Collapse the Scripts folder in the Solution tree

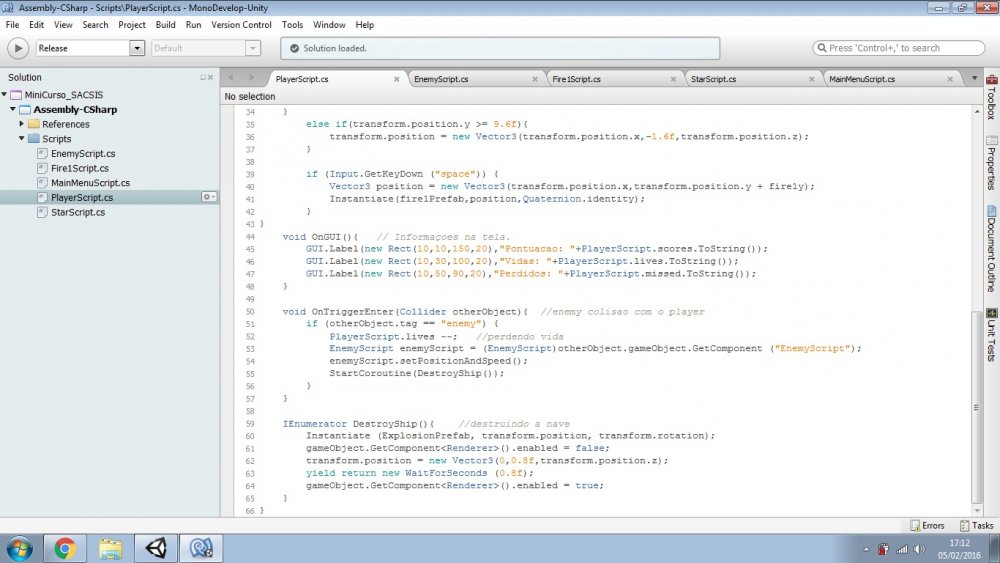[21, 139]
